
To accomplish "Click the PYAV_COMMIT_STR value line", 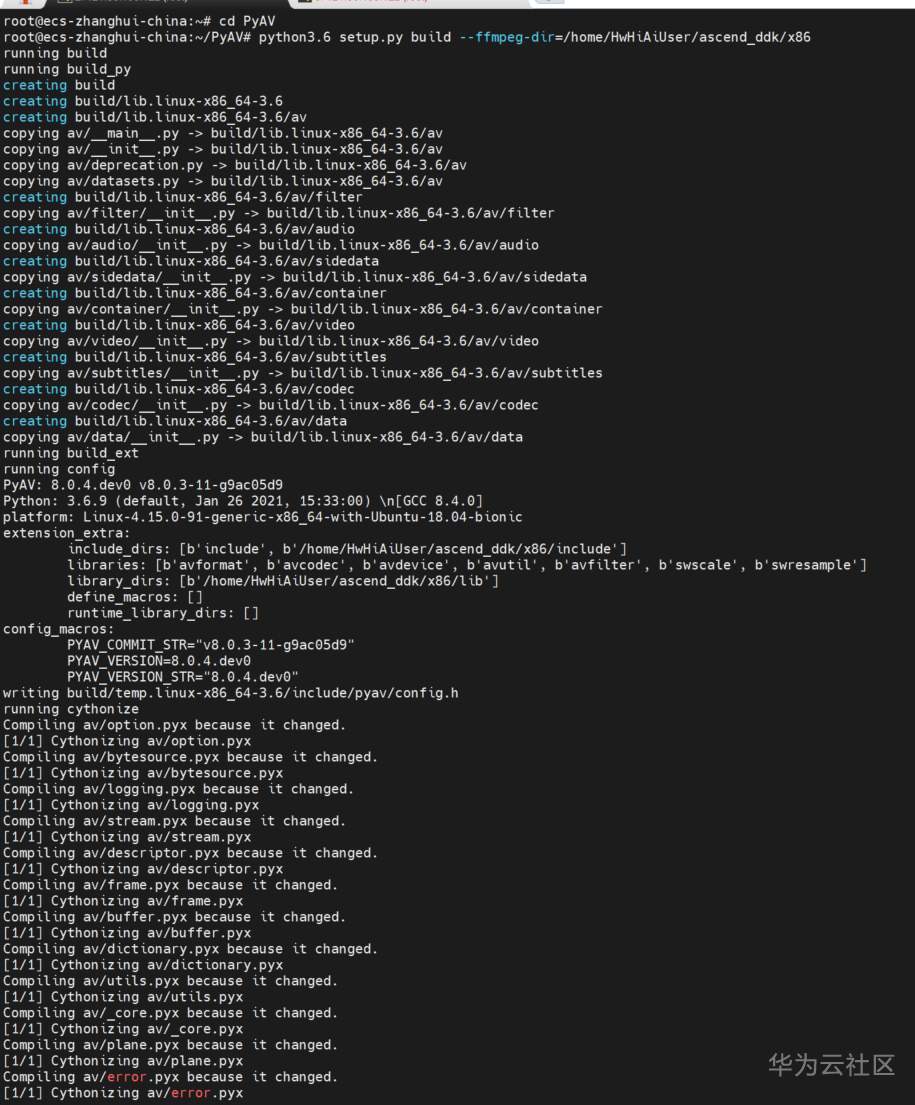I will 210,645.
